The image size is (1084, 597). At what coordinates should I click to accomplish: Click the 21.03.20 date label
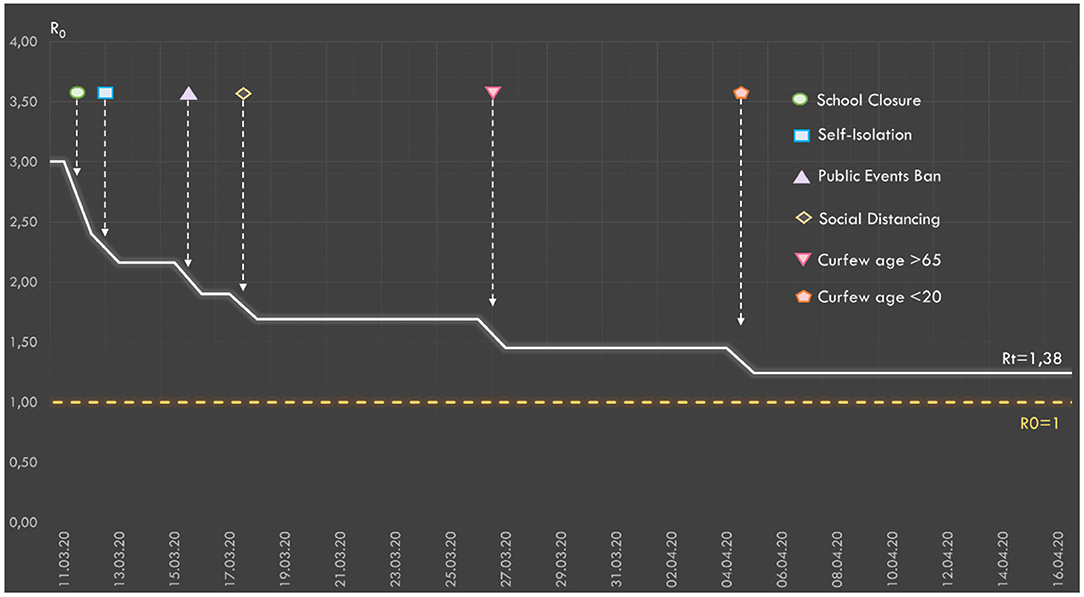click(340, 558)
